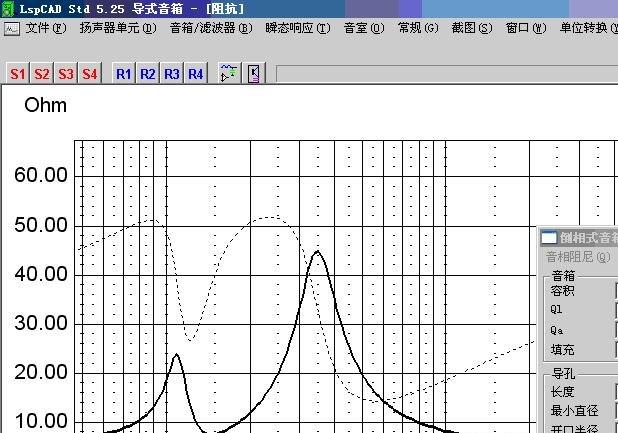Click the graph document icon in menu bar
This screenshot has height=433, width=618.
coord(11,28)
